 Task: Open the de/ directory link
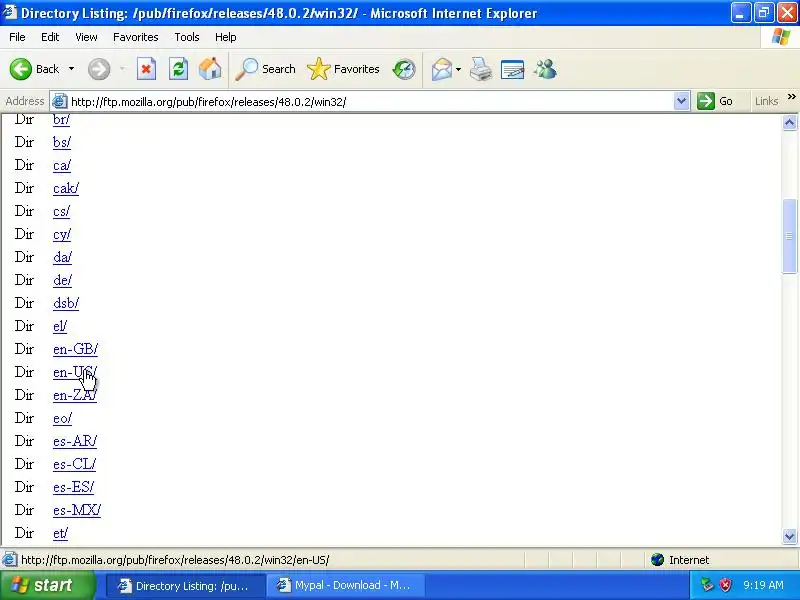coord(62,280)
